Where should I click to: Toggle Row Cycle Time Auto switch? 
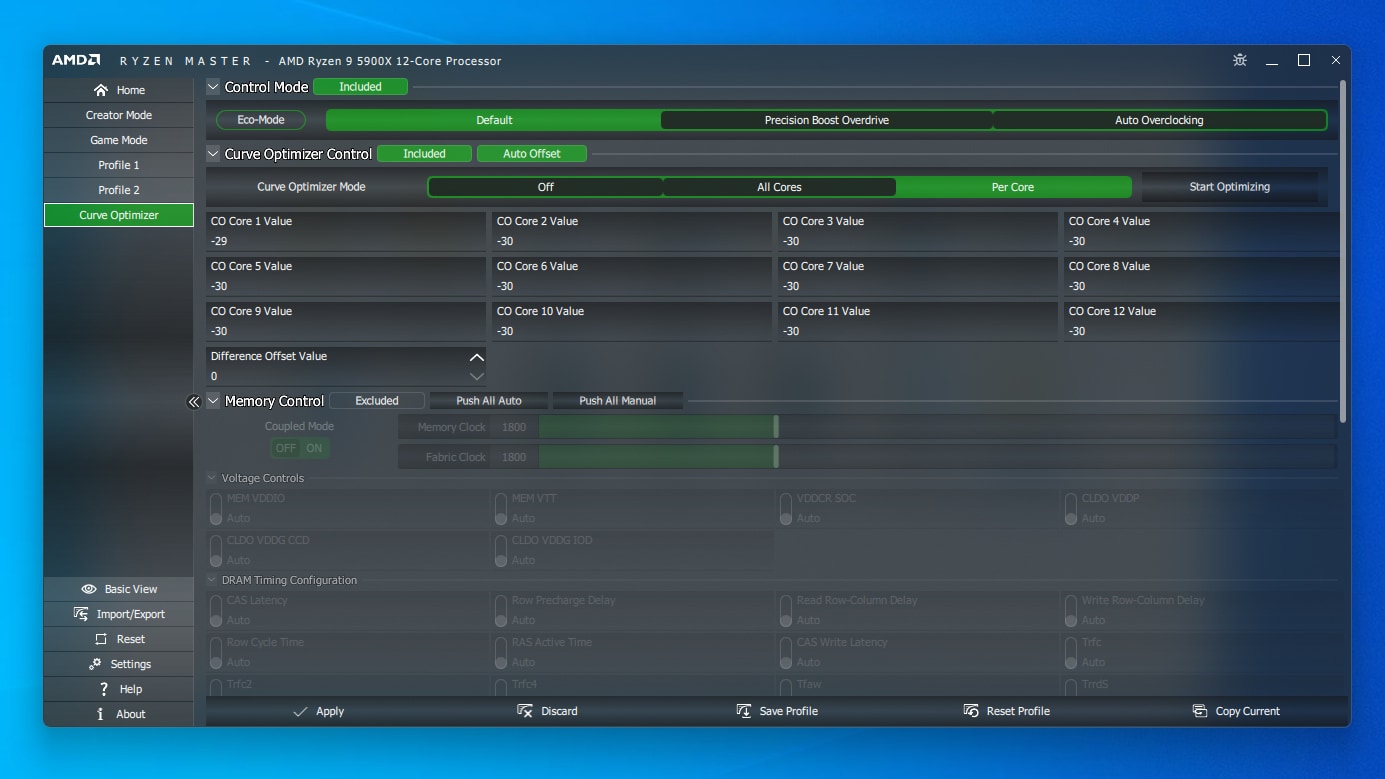coord(215,653)
